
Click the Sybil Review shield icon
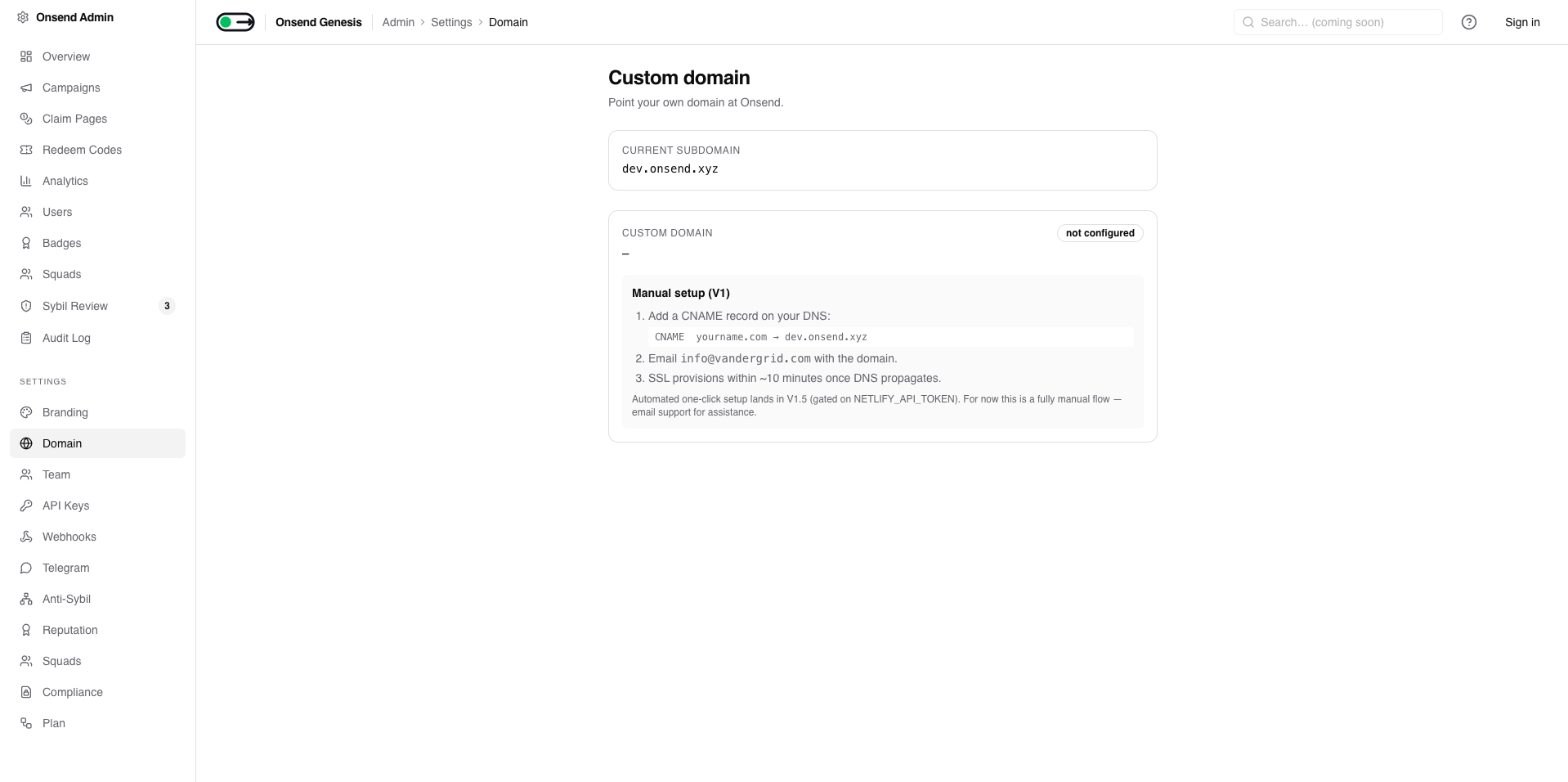coord(26,306)
